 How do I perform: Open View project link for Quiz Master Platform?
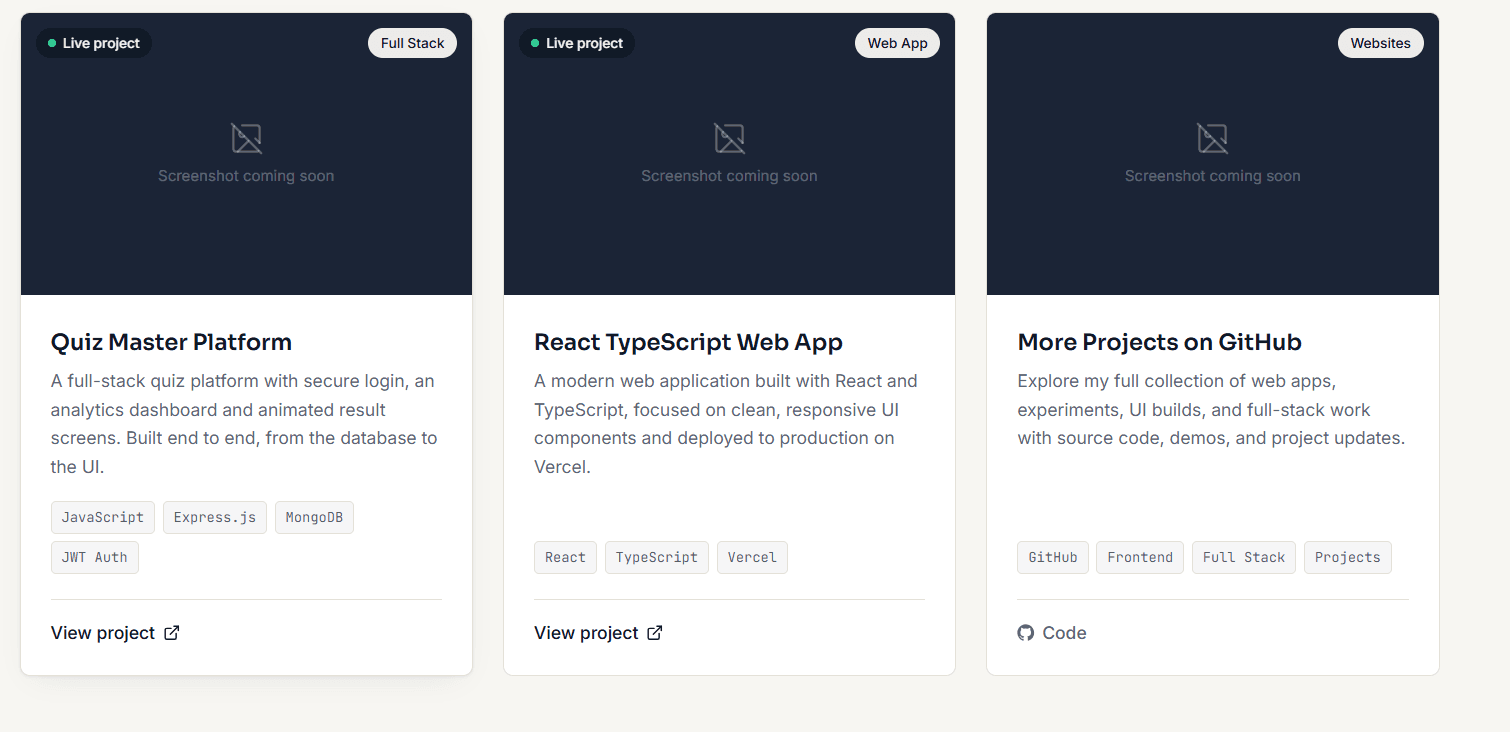(x=115, y=633)
